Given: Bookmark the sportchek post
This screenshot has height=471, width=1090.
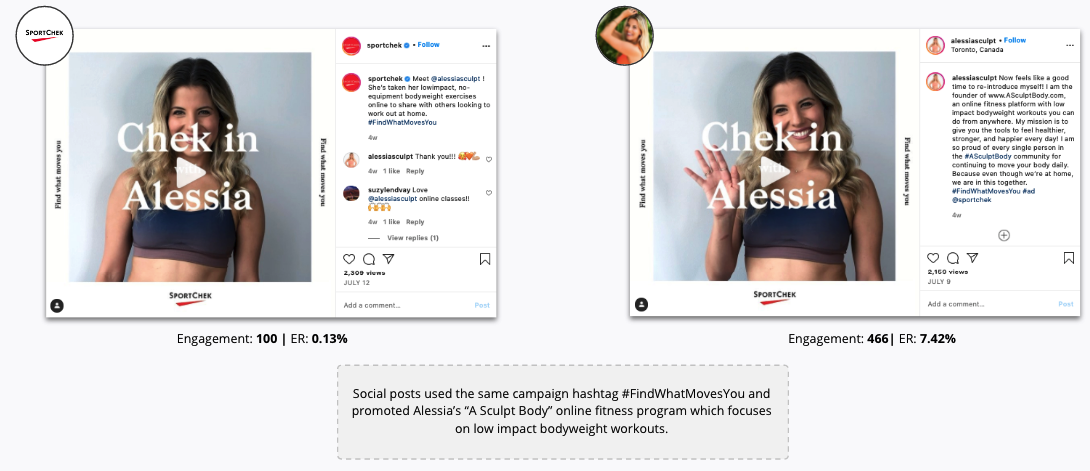Looking at the screenshot, I should point(485,259).
